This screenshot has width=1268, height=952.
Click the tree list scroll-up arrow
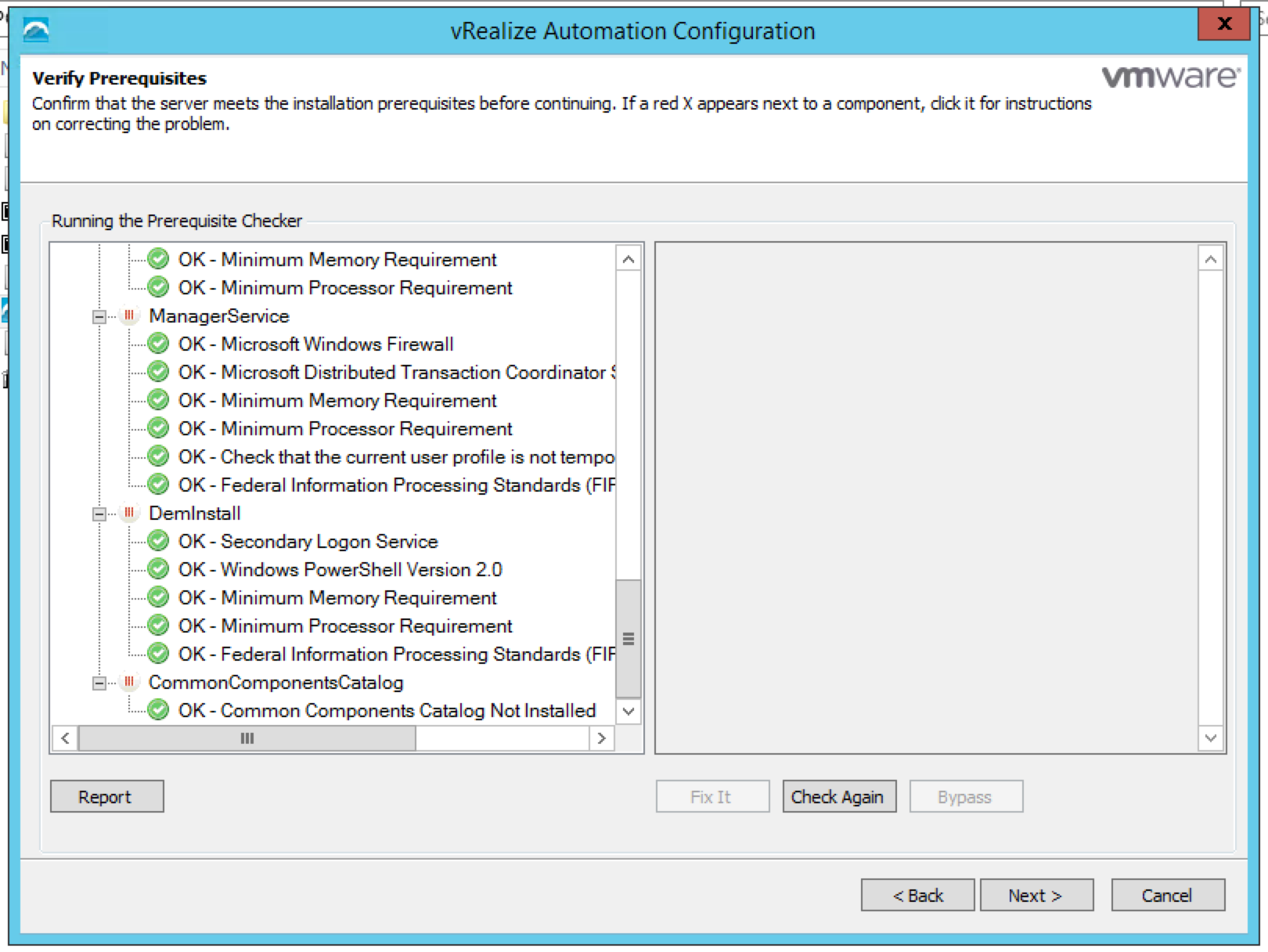click(x=629, y=258)
